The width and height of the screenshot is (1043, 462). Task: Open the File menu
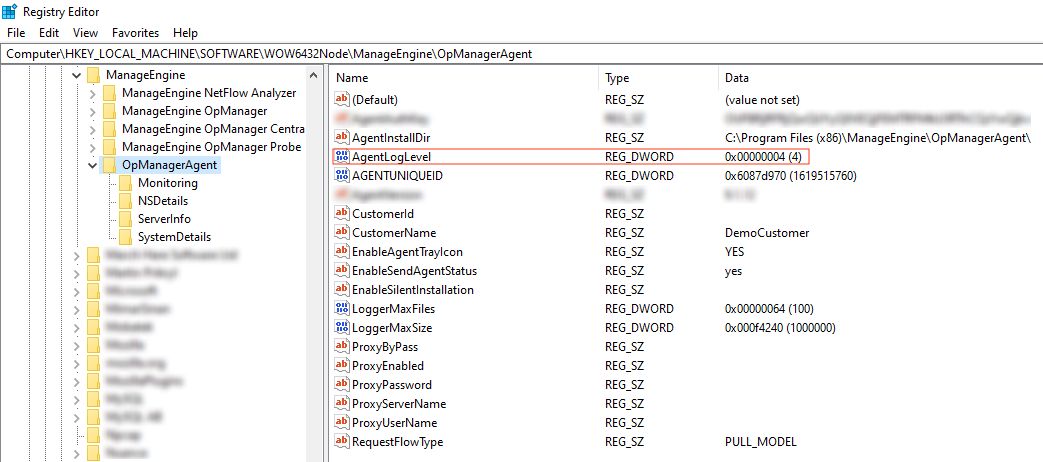(16, 33)
